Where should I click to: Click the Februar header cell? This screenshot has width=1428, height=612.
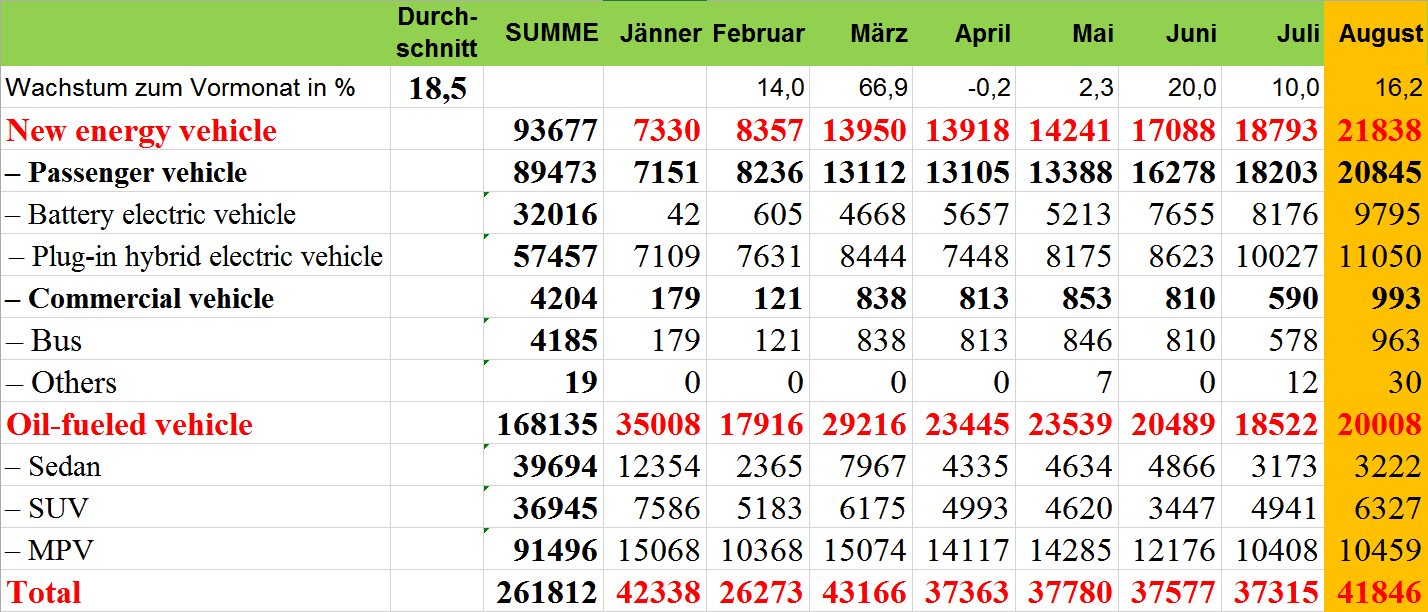point(758,34)
